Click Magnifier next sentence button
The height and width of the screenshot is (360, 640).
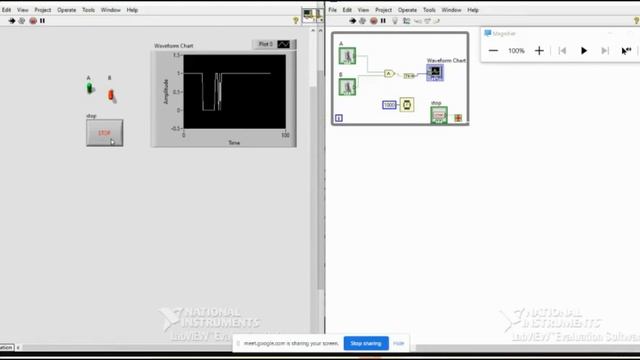605,51
